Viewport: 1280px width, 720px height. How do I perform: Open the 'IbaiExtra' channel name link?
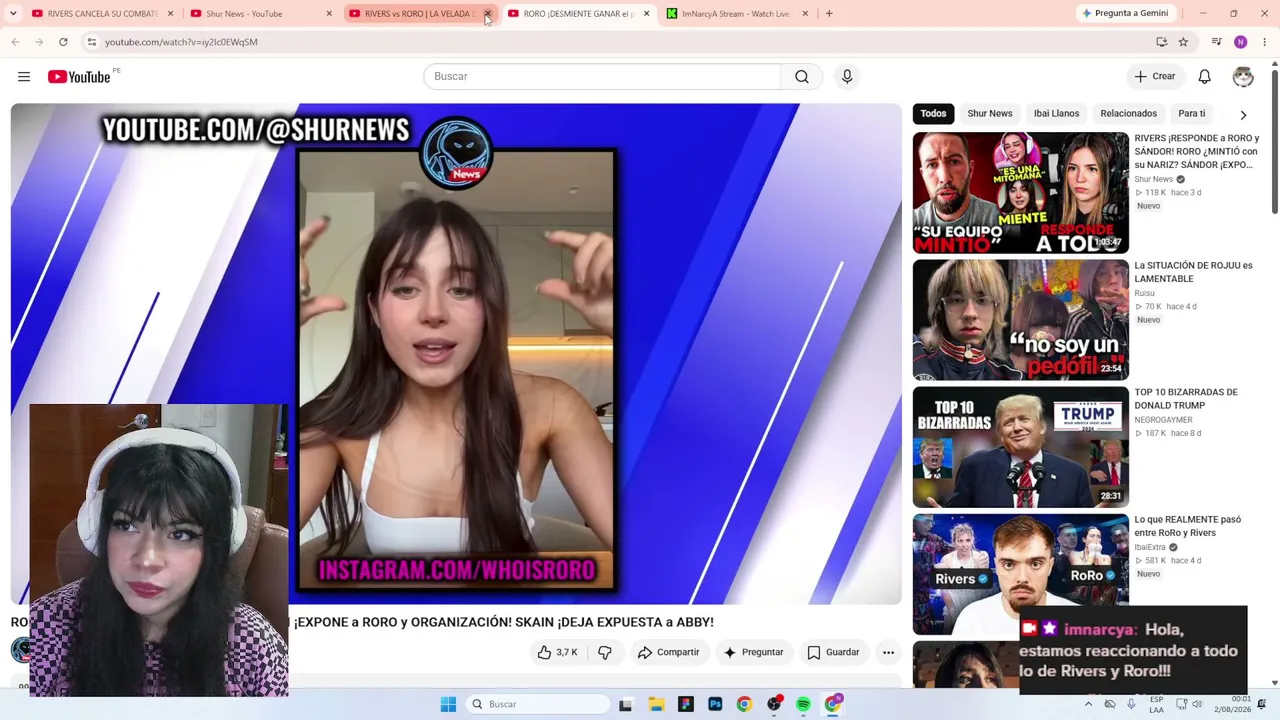tap(1150, 547)
